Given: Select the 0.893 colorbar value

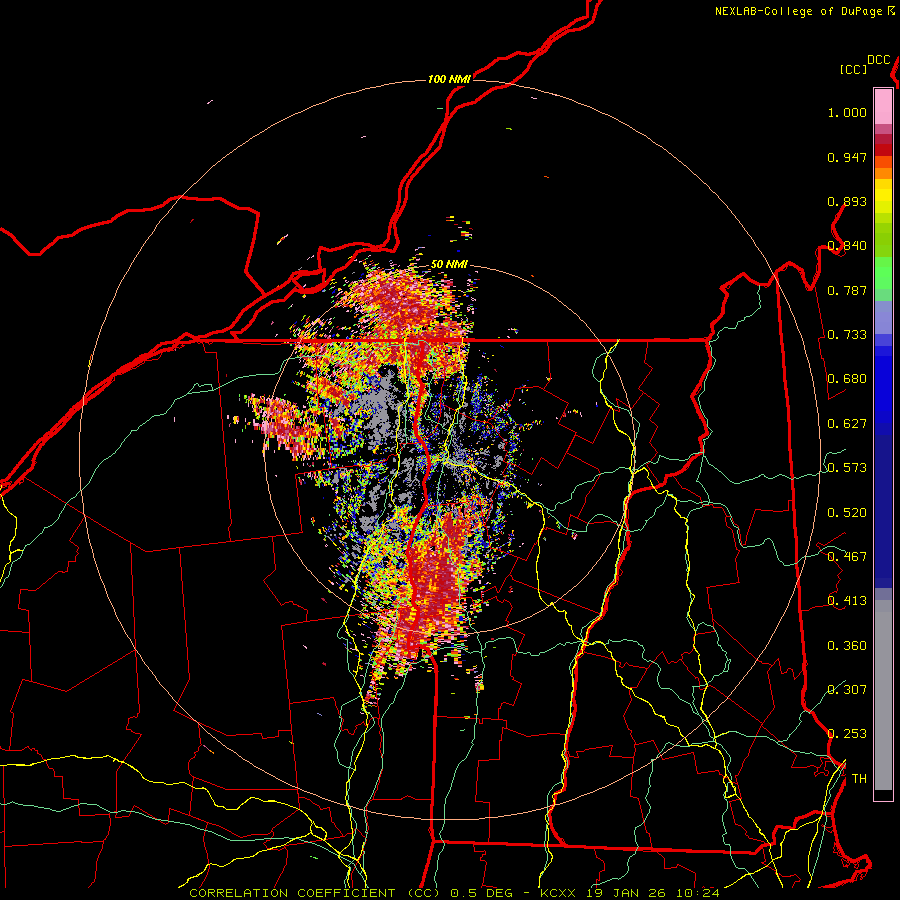Looking at the screenshot, I should (x=847, y=201).
